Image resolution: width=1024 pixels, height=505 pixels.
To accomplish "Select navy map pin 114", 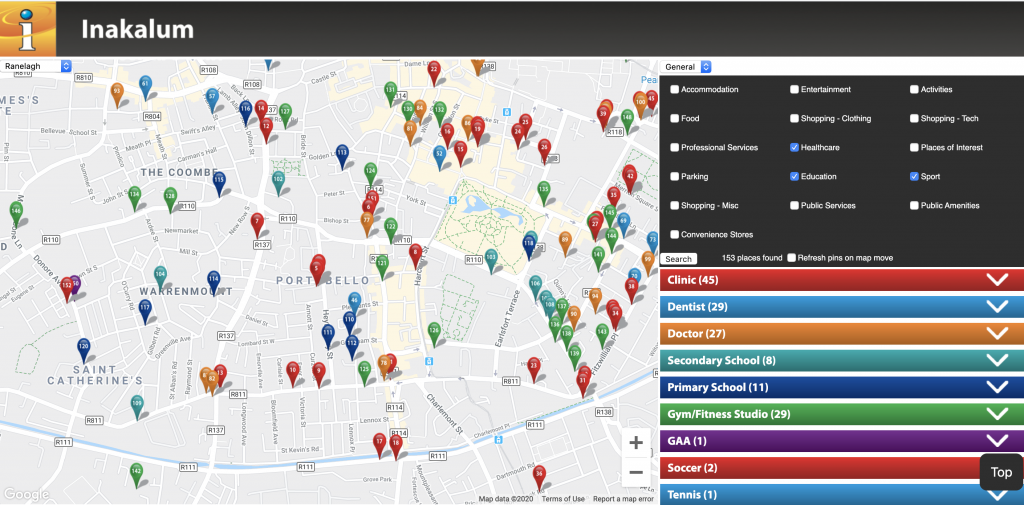I will (x=214, y=283).
